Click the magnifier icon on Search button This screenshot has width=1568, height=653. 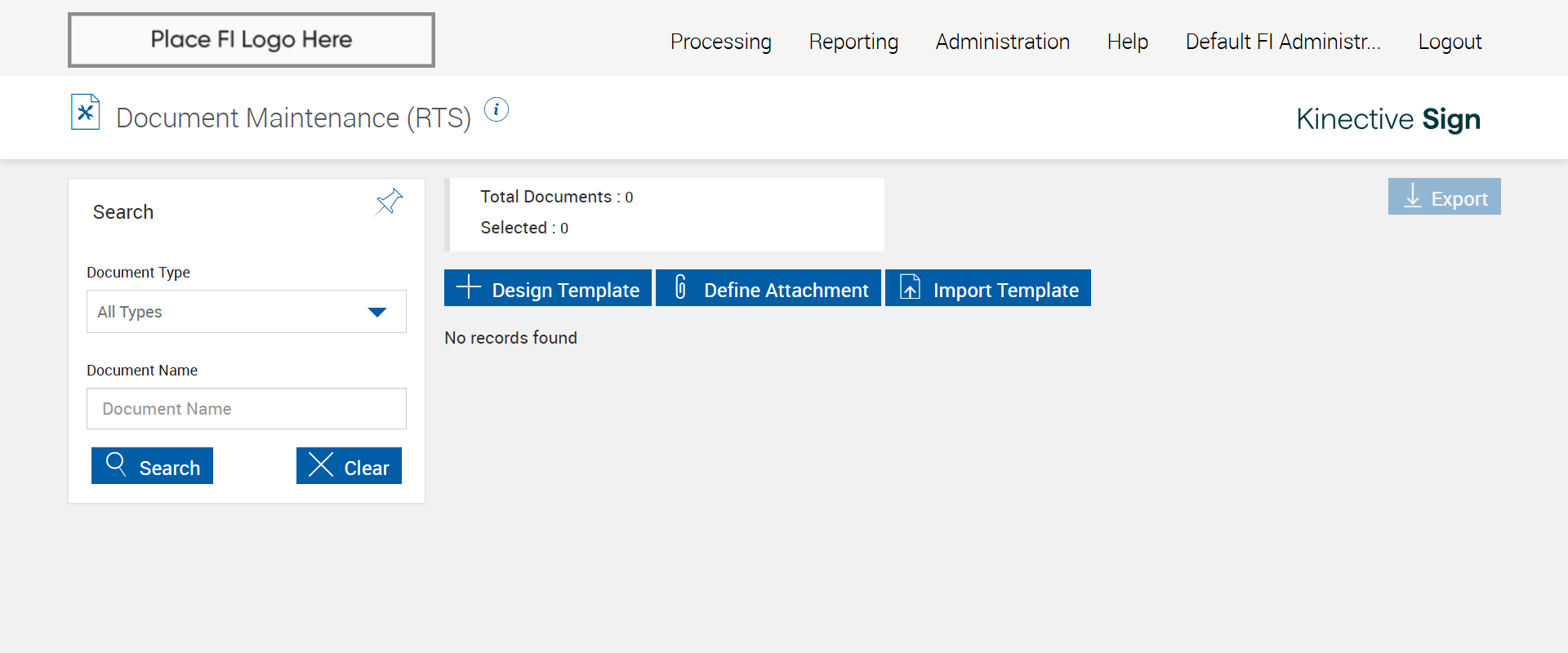point(116,464)
